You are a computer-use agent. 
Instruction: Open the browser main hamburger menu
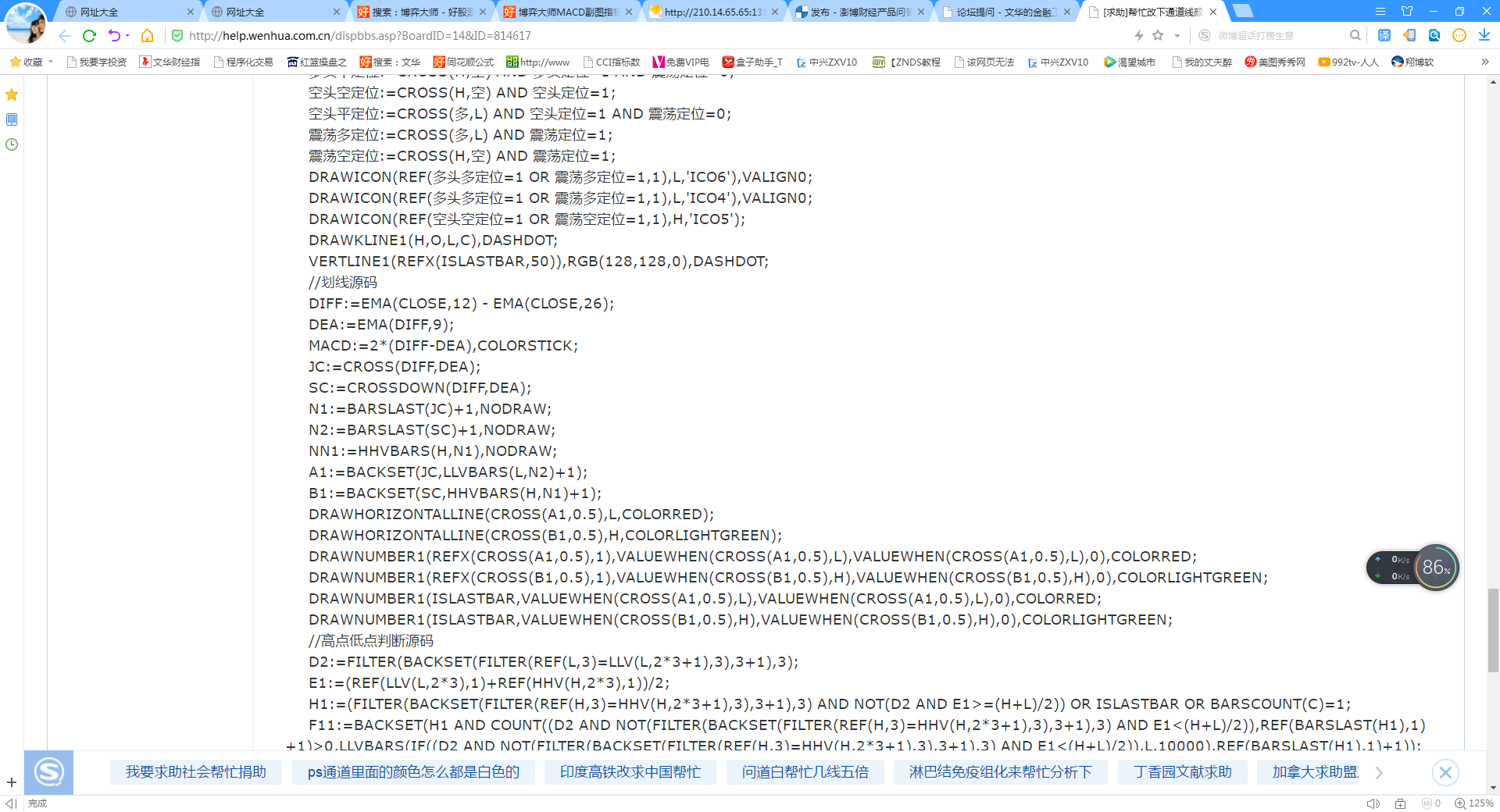[x=1380, y=12]
